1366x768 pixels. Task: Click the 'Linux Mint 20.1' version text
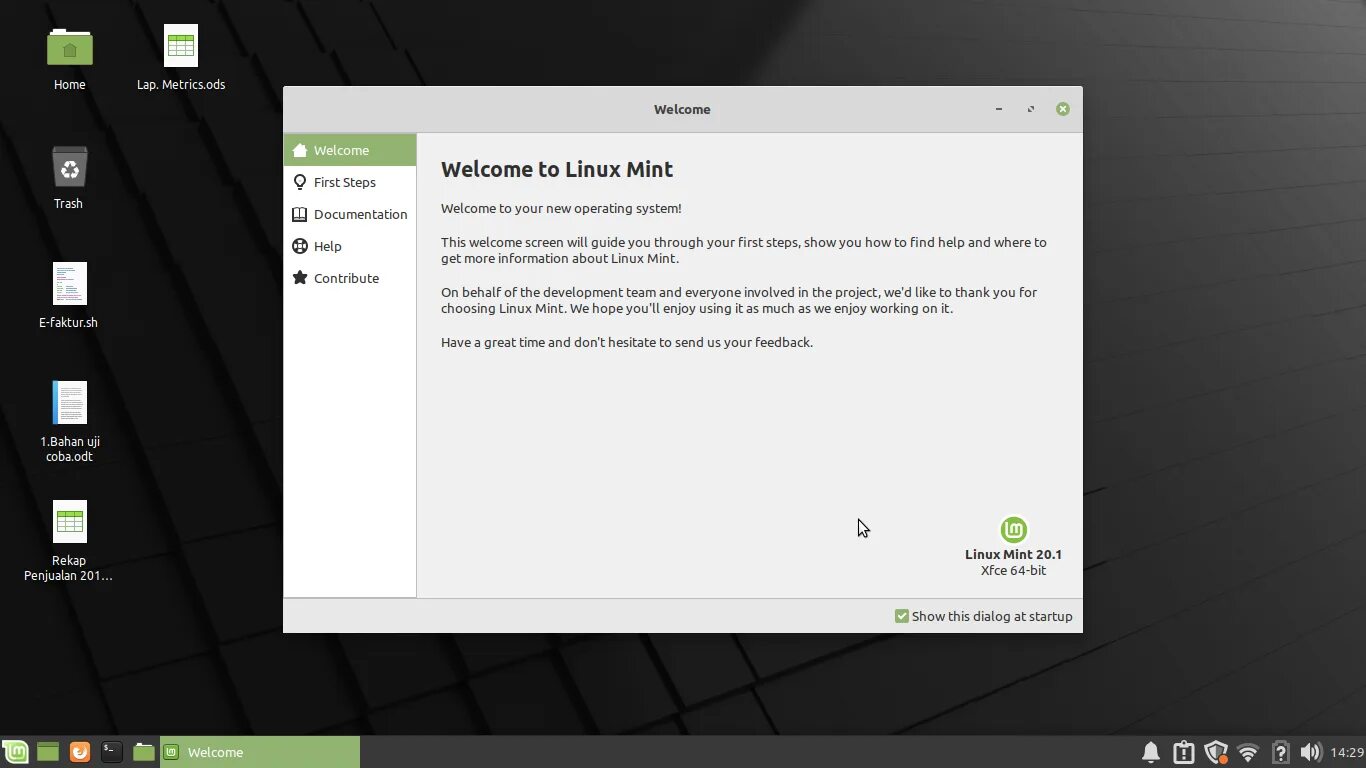[x=1013, y=554]
